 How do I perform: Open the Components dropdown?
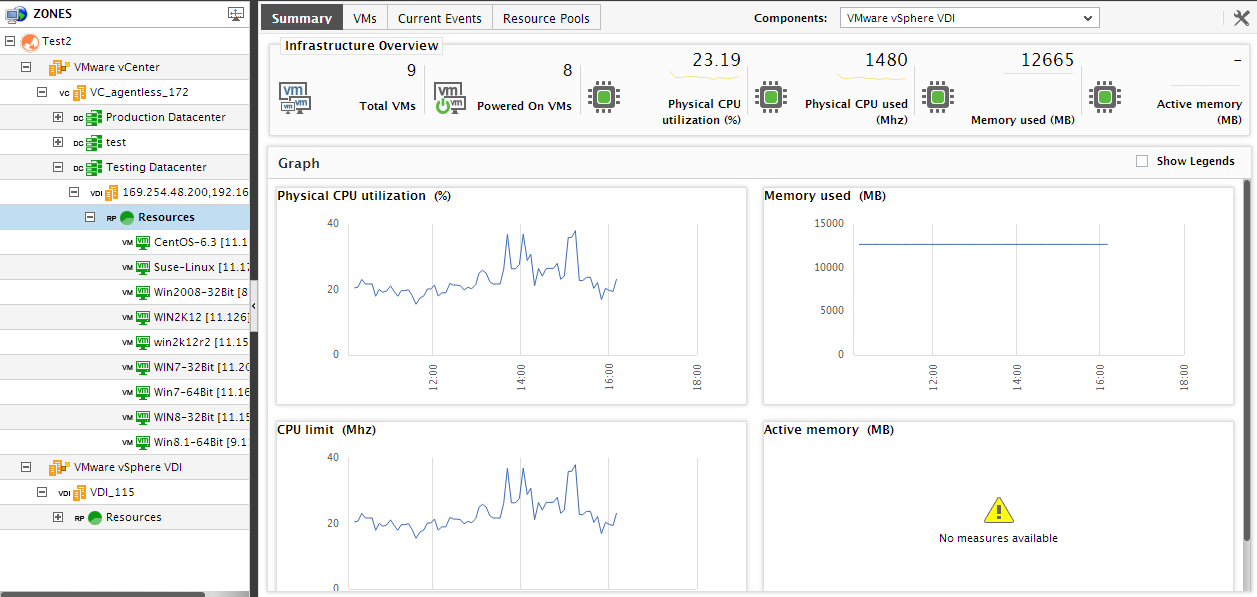[x=969, y=18]
